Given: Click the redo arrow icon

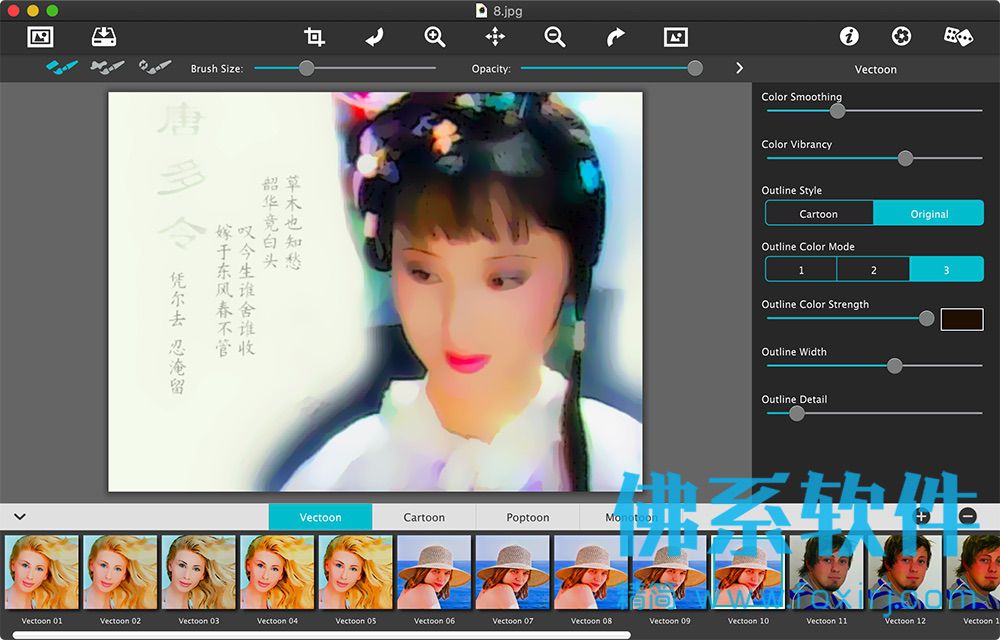Looking at the screenshot, I should tap(615, 37).
